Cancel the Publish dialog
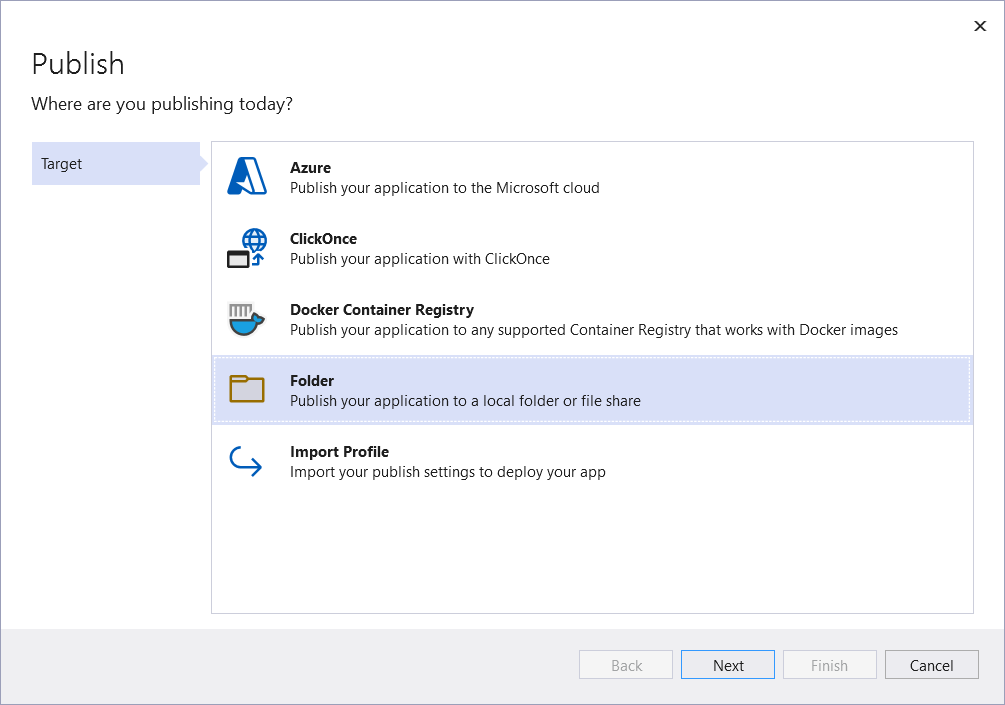 931,665
